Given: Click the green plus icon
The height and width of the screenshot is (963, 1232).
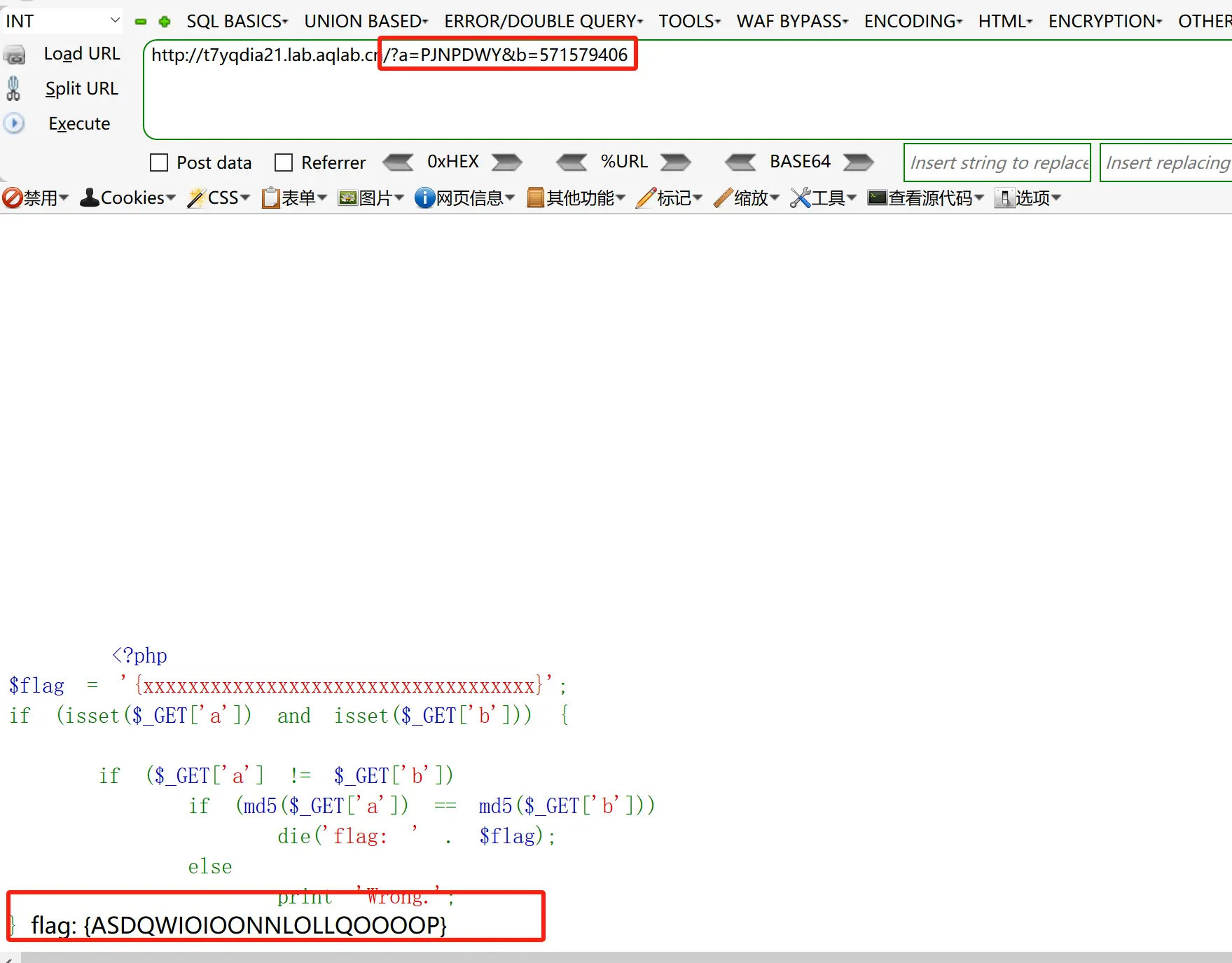Looking at the screenshot, I should coord(165,22).
